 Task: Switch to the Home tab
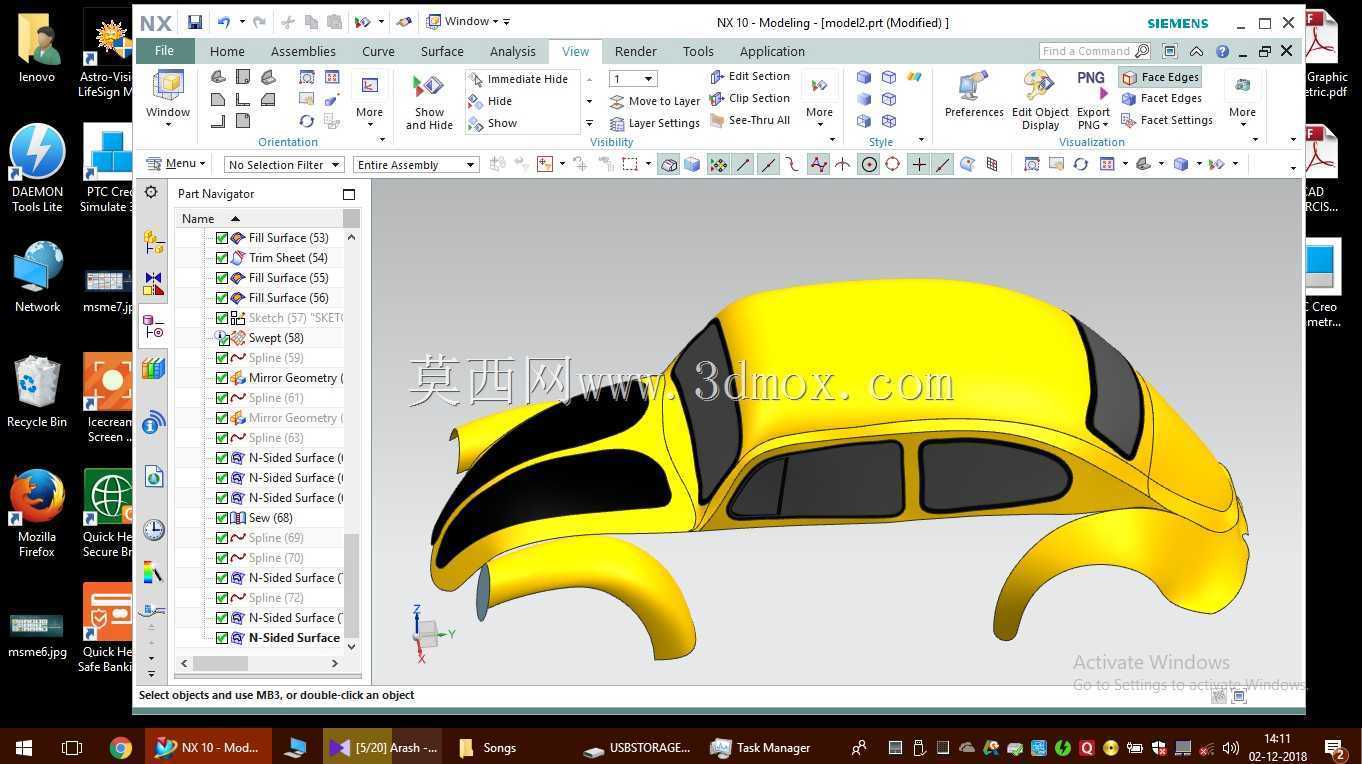pyautogui.click(x=227, y=51)
